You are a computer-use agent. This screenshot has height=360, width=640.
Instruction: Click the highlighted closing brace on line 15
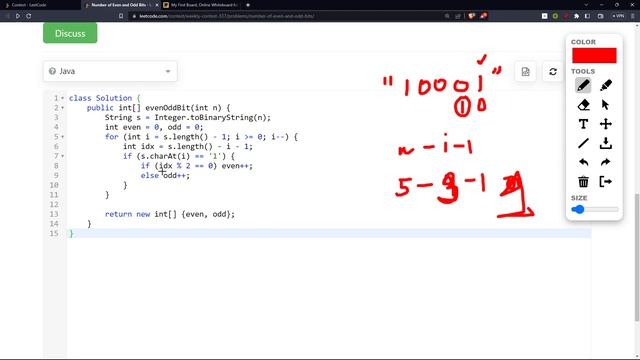71,233
